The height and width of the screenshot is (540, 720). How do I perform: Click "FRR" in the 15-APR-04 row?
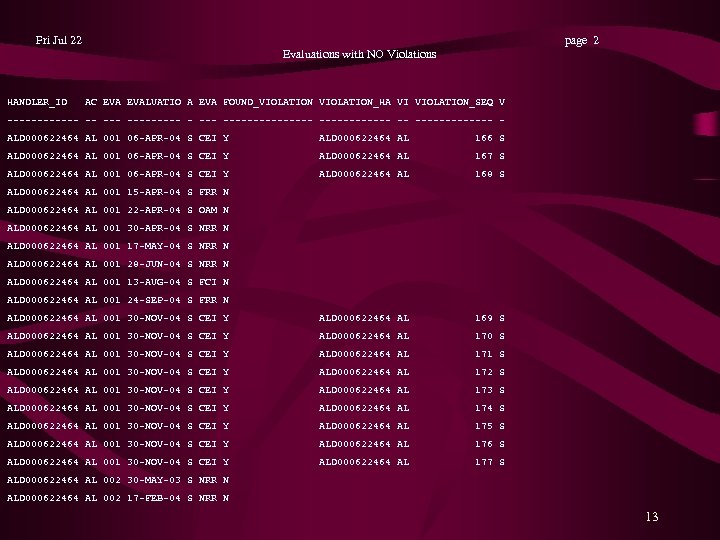tap(208, 192)
